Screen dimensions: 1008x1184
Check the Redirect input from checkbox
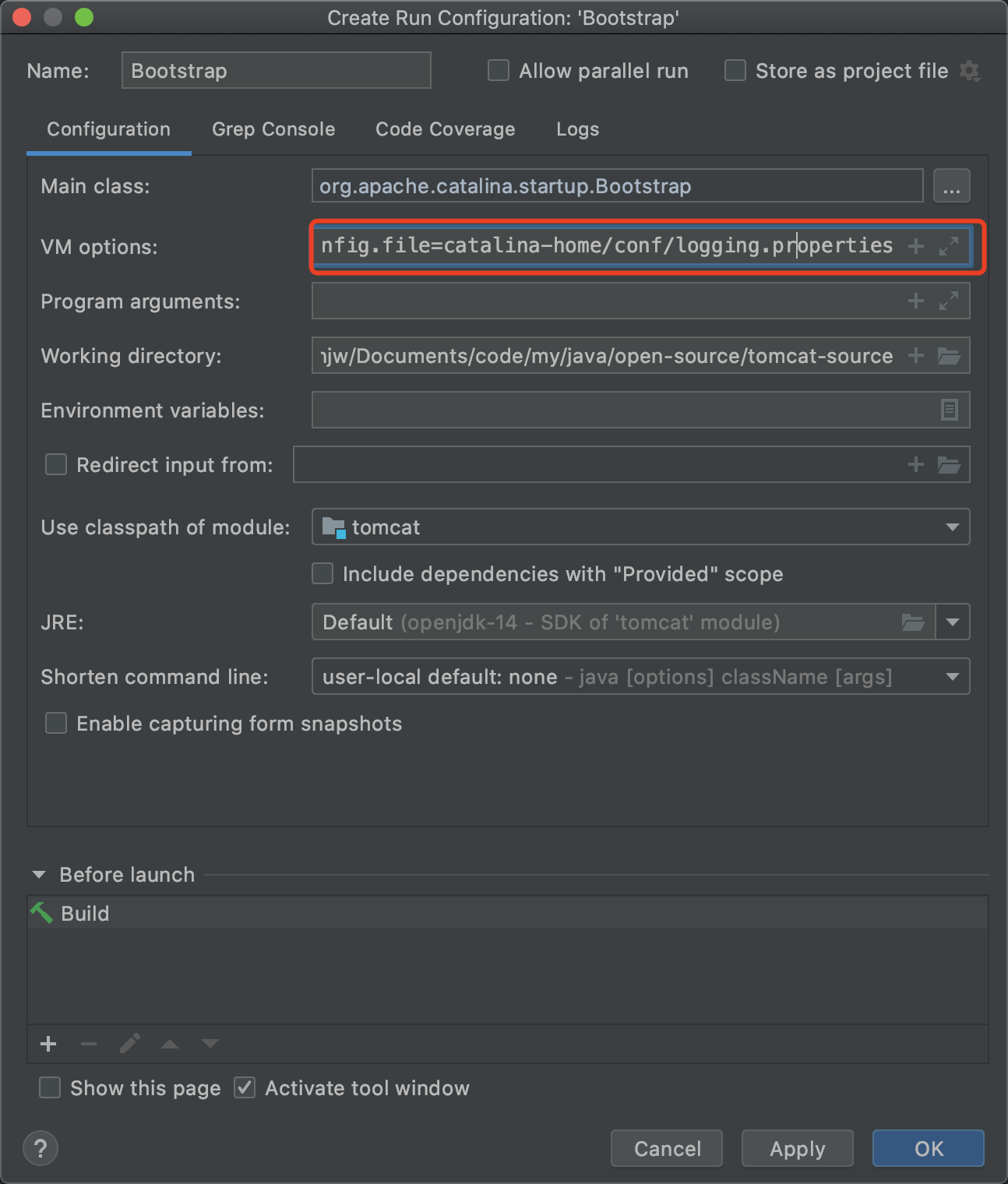(x=56, y=464)
